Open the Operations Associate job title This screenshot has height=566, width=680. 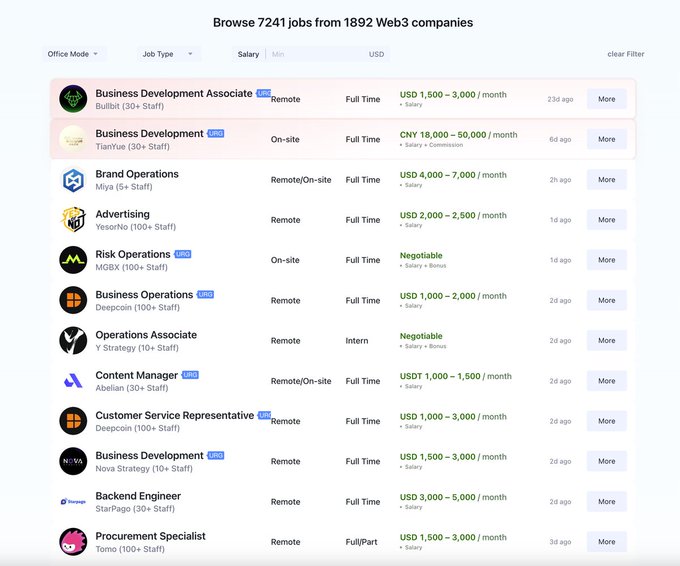click(146, 335)
